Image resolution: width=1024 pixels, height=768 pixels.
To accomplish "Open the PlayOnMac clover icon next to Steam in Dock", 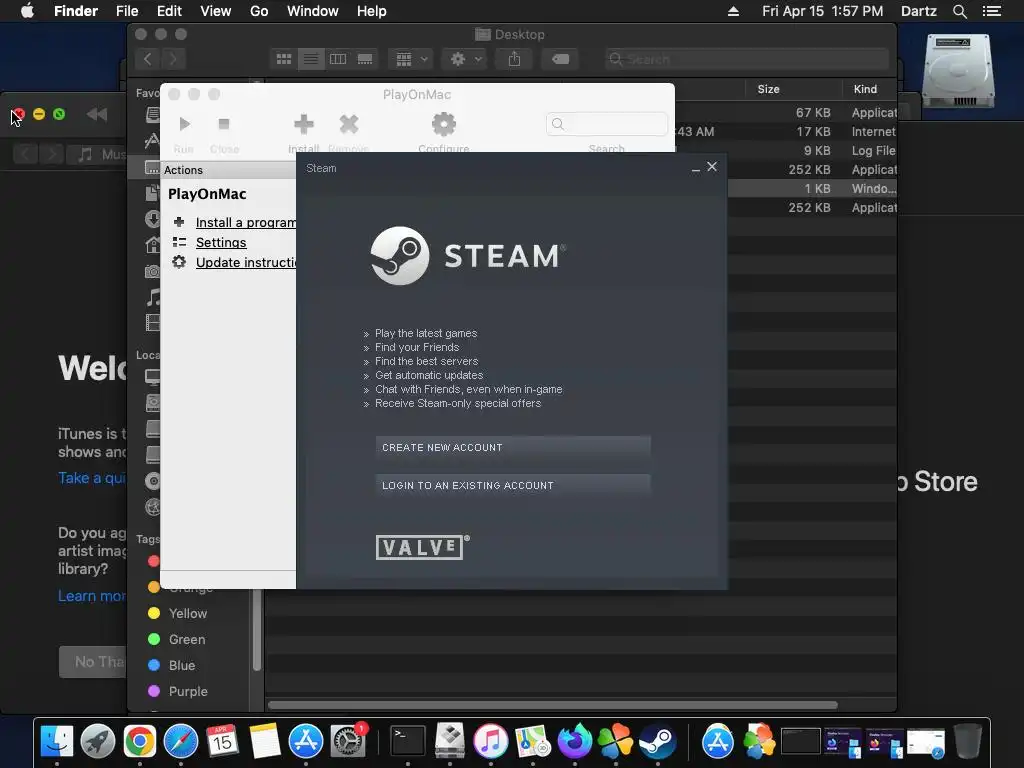I will (x=615, y=741).
